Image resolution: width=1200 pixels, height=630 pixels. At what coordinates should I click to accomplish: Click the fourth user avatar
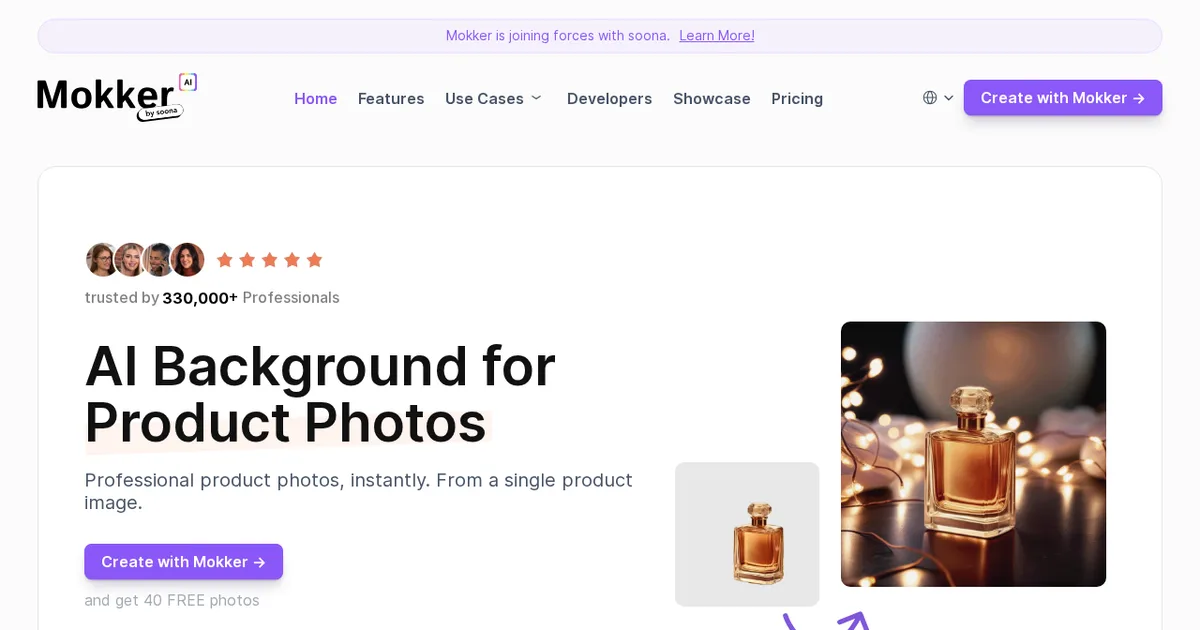pyautogui.click(x=187, y=260)
